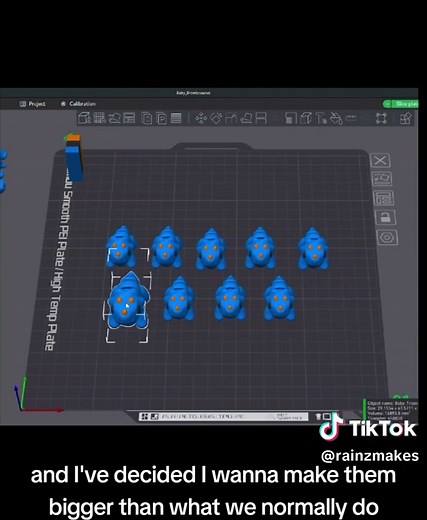Click the Split to parts P icon
The width and height of the screenshot is (427, 520).
click(161, 118)
